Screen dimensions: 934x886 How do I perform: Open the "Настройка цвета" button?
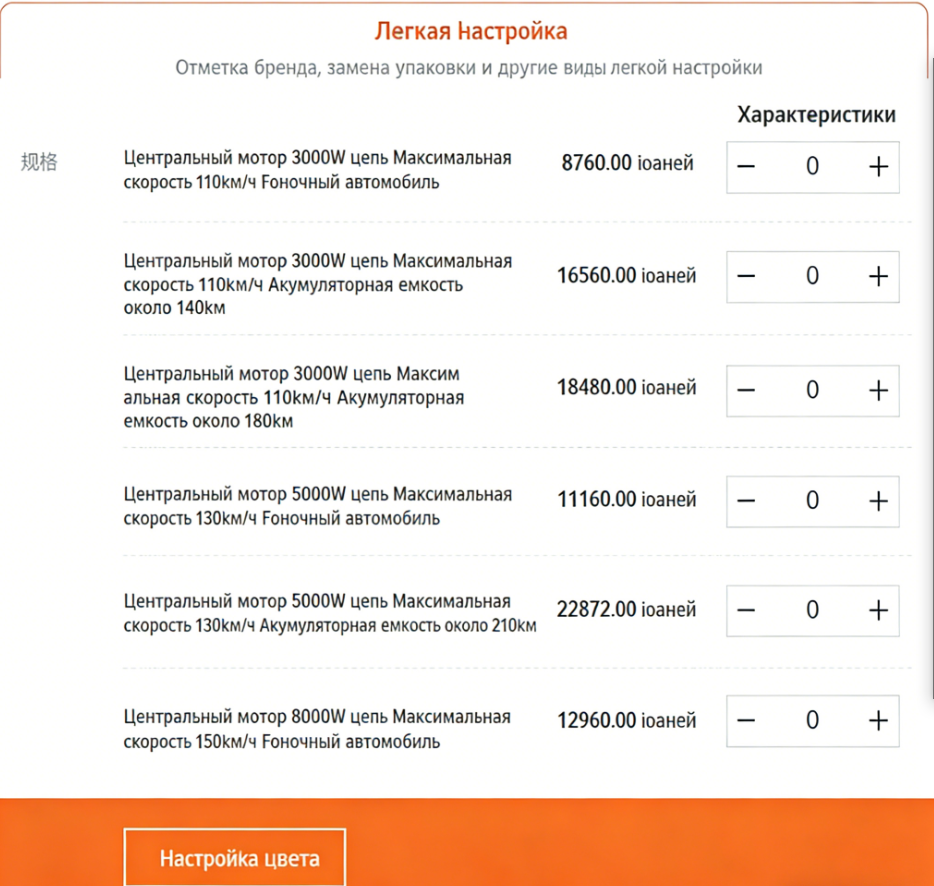tap(235, 858)
